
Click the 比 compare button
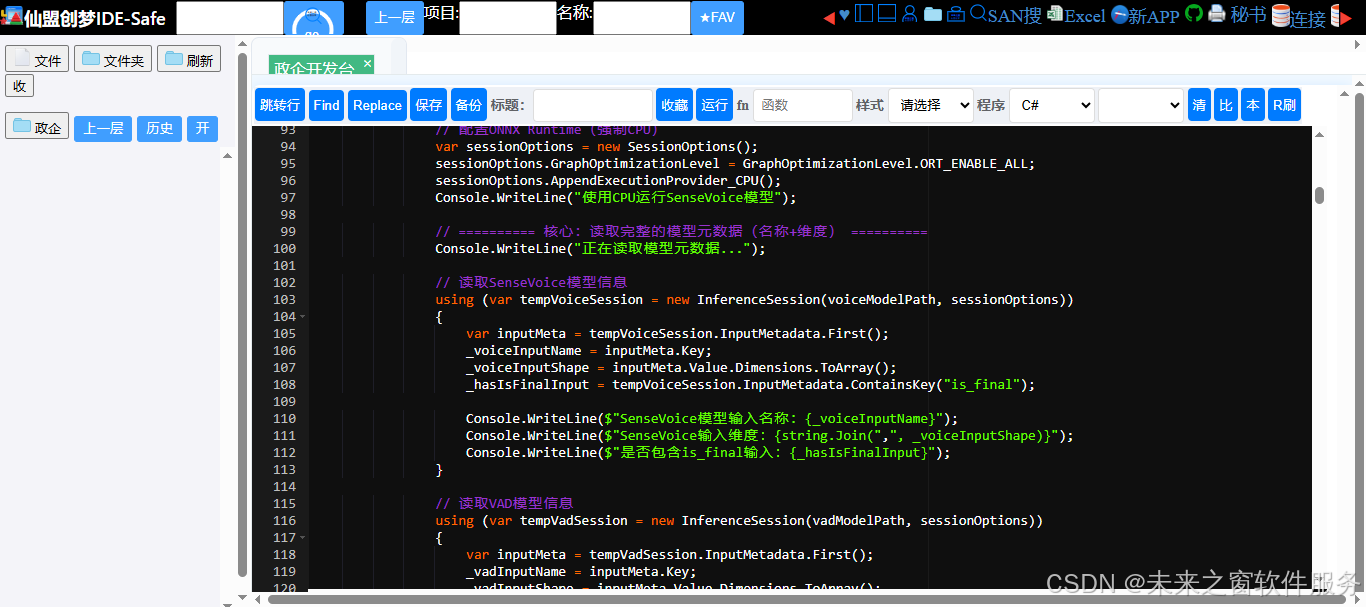click(x=1226, y=105)
